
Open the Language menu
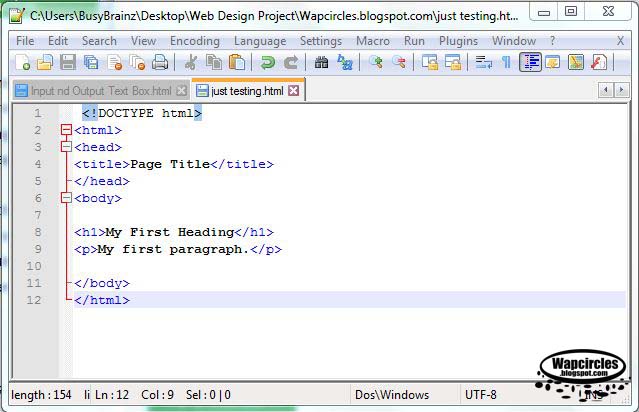tap(260, 41)
